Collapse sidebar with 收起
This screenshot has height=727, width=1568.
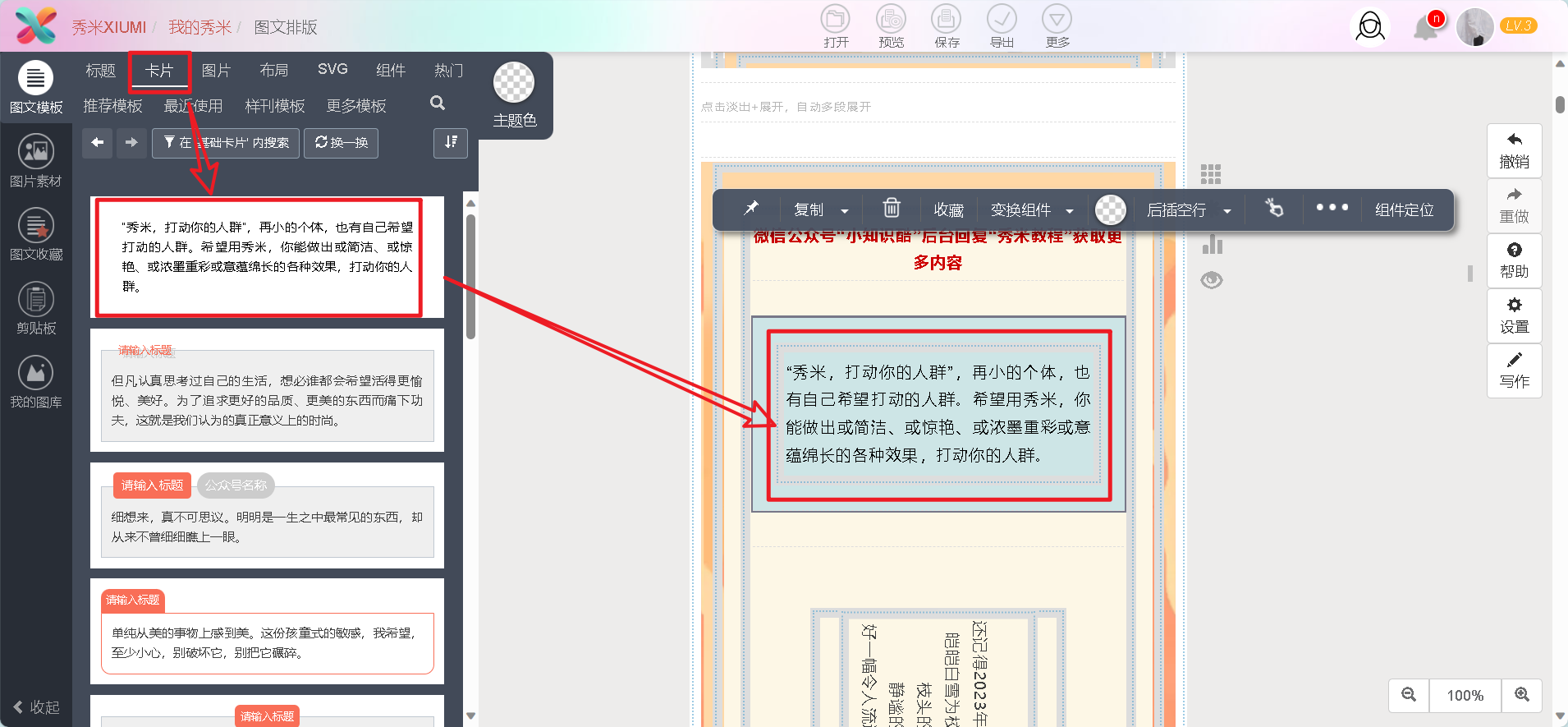click(x=37, y=707)
